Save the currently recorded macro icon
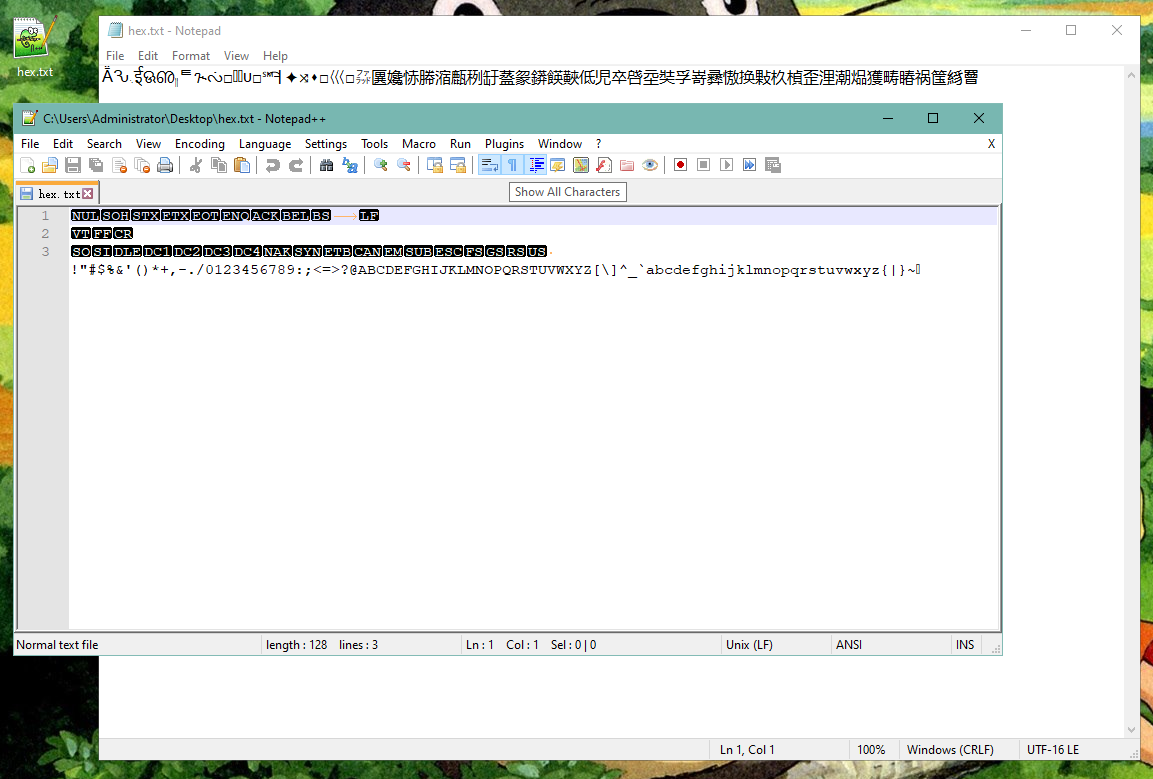 point(772,165)
